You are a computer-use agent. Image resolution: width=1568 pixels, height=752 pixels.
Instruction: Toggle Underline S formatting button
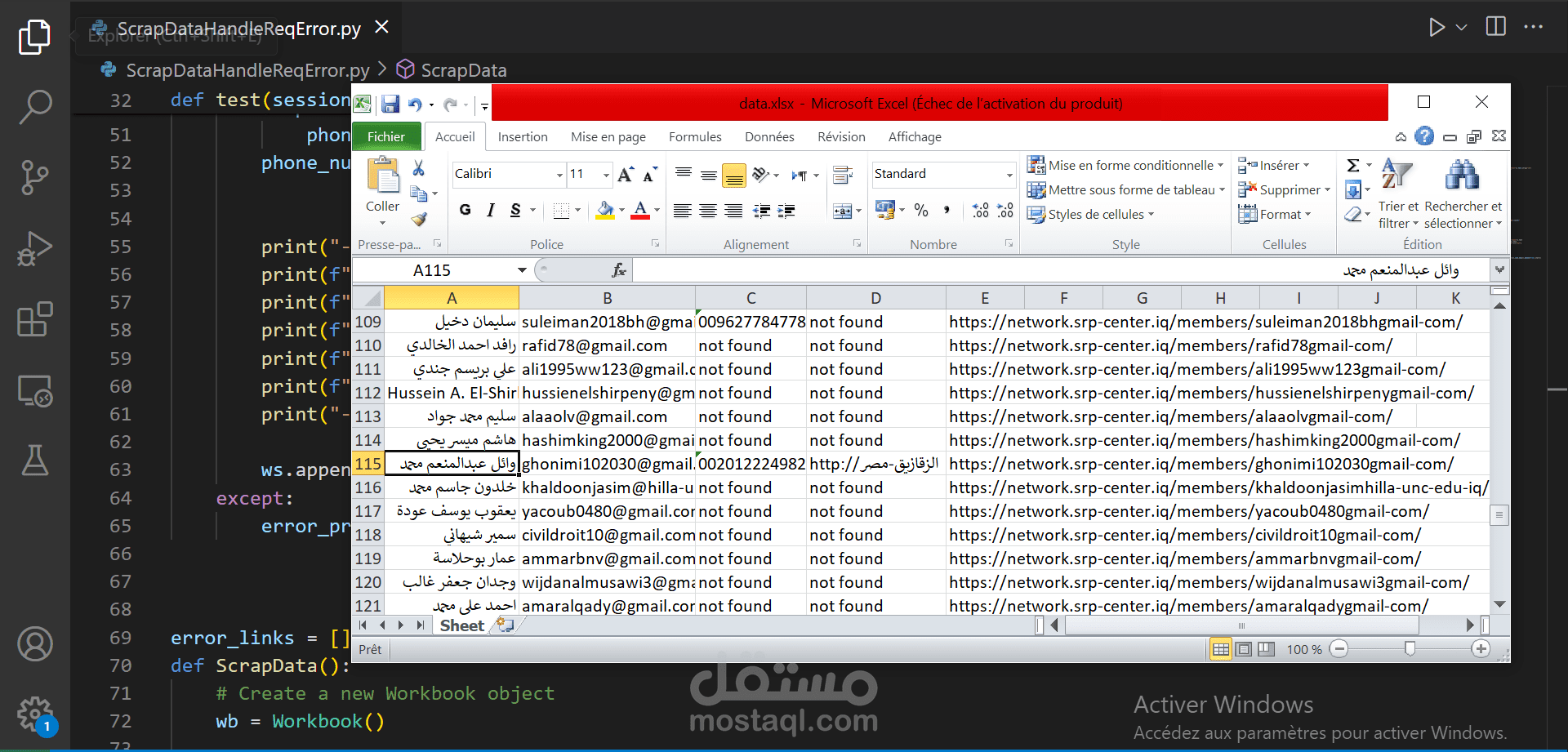515,211
